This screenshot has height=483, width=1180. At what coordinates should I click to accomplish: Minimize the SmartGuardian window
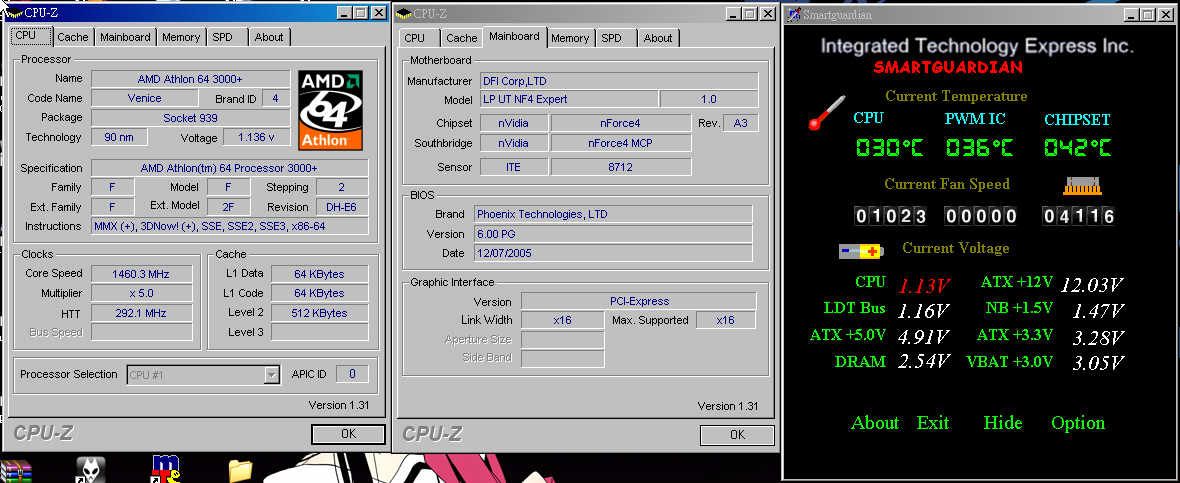(1132, 14)
